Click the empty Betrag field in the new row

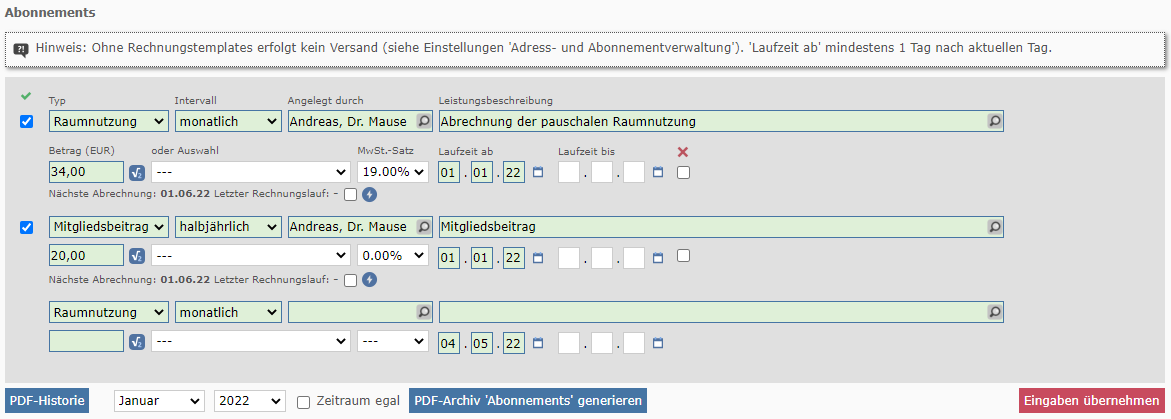(86, 342)
